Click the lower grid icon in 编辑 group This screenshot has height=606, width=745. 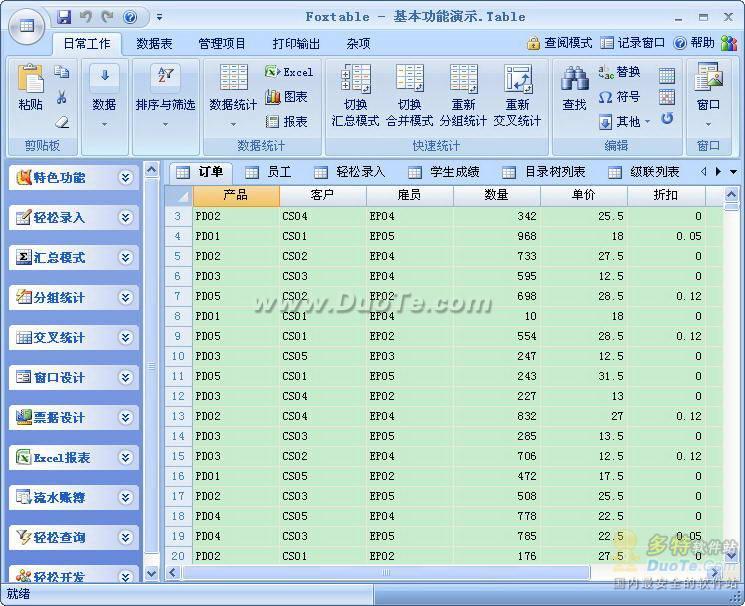(x=667, y=97)
